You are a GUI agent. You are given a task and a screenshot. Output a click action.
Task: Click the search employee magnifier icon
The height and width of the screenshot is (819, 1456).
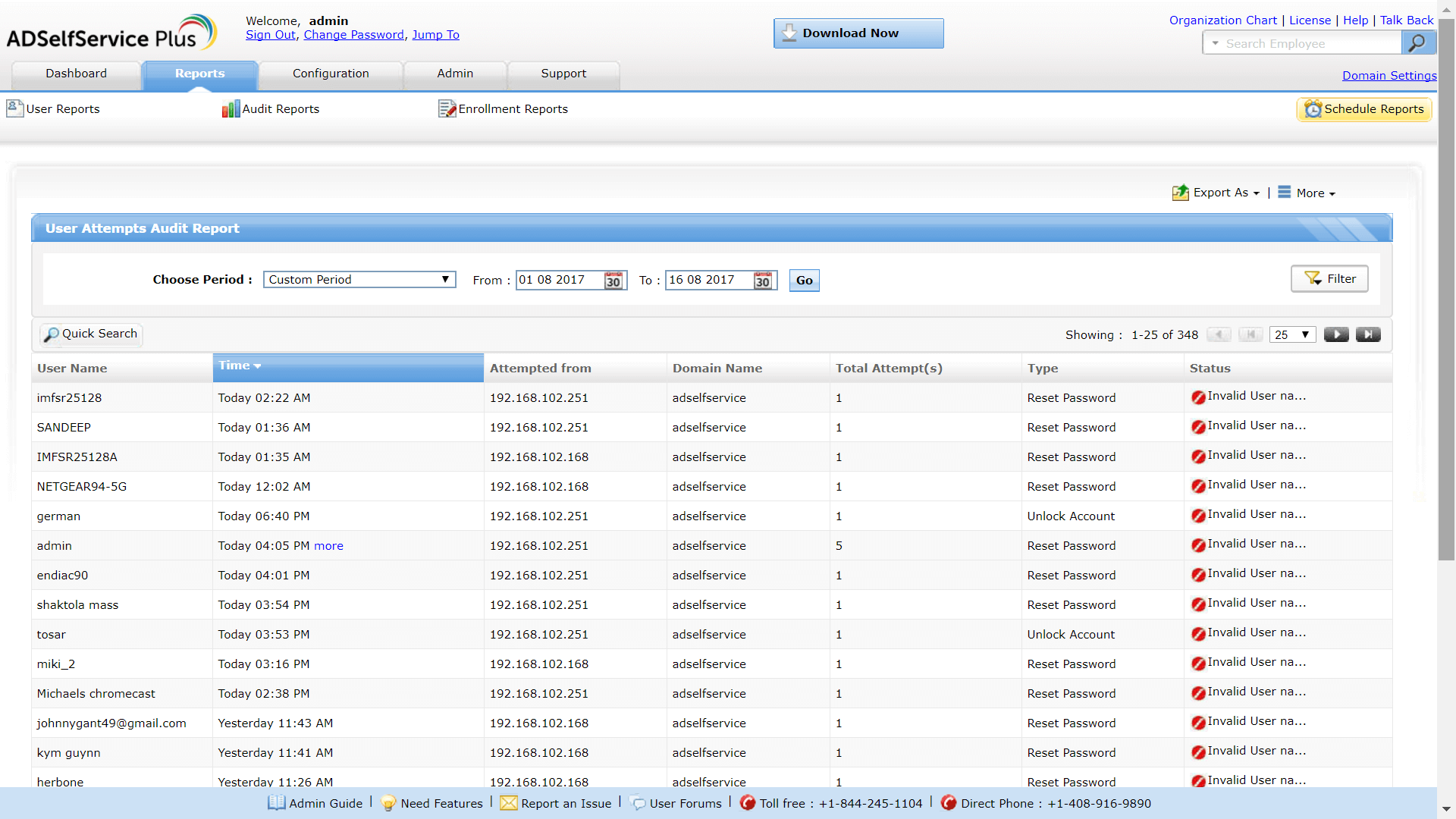[1417, 43]
